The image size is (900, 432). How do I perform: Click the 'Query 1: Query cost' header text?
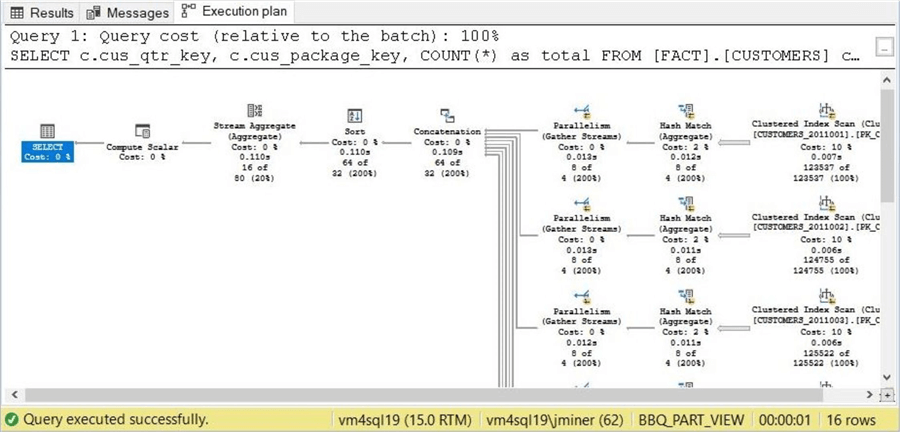click(x=255, y=36)
